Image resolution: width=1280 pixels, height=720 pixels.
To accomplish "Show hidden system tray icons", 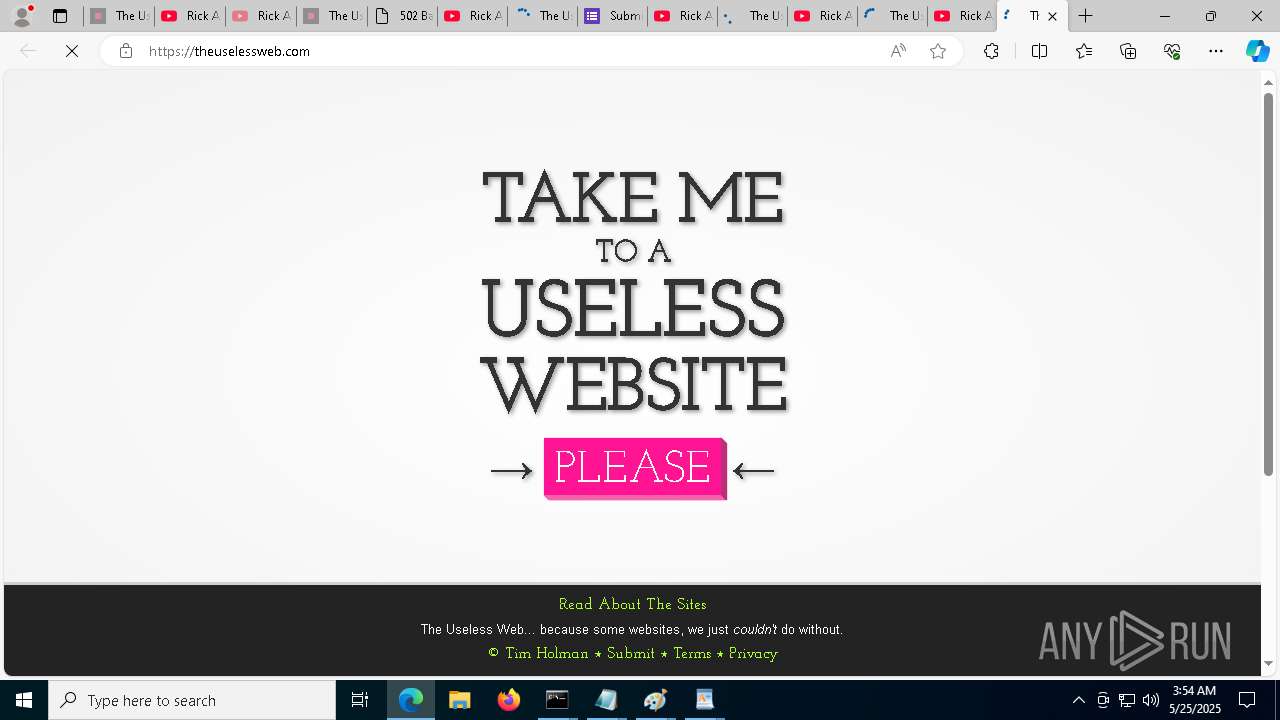I will (1078, 700).
